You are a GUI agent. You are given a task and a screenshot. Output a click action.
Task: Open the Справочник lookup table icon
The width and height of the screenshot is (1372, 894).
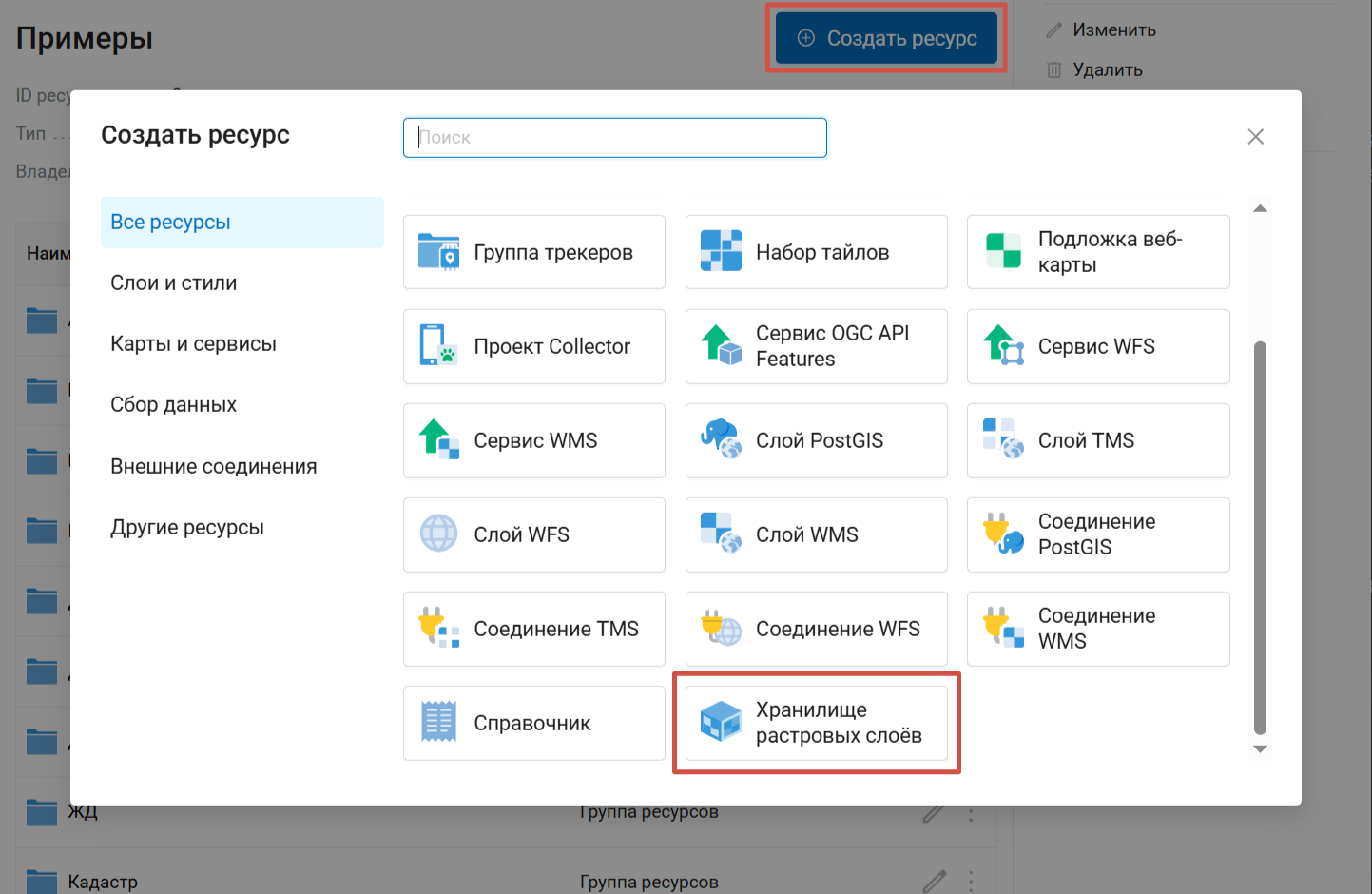point(438,723)
